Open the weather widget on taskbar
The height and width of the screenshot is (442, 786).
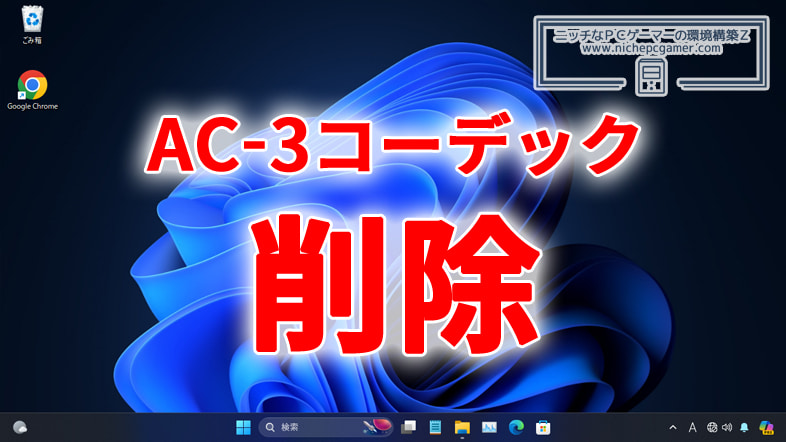[x=20, y=427]
